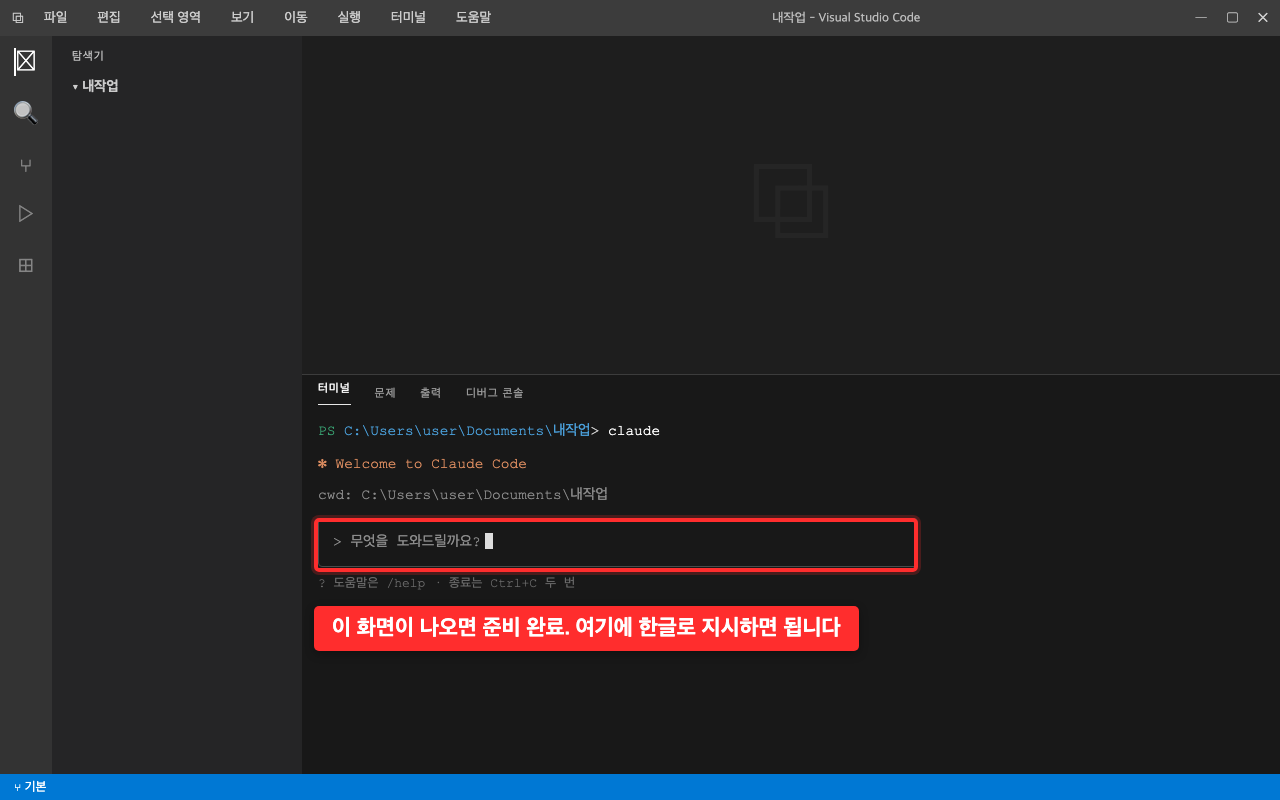Switch to the 문제 panel tab
This screenshot has width=1280, height=800.
[385, 393]
